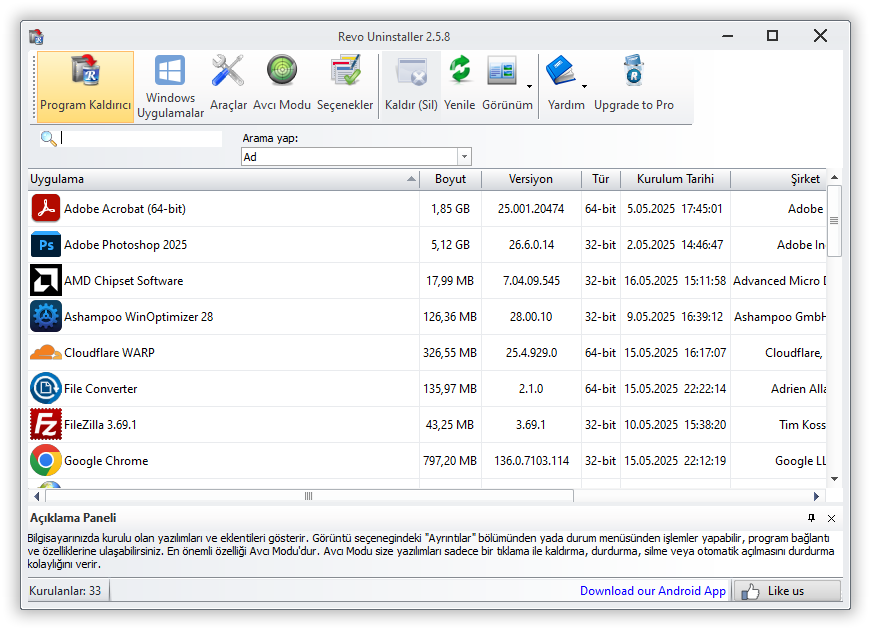Viewport: 871px width, 630px height.
Task: Click the AMD Chipset Software name
Action: 123,281
